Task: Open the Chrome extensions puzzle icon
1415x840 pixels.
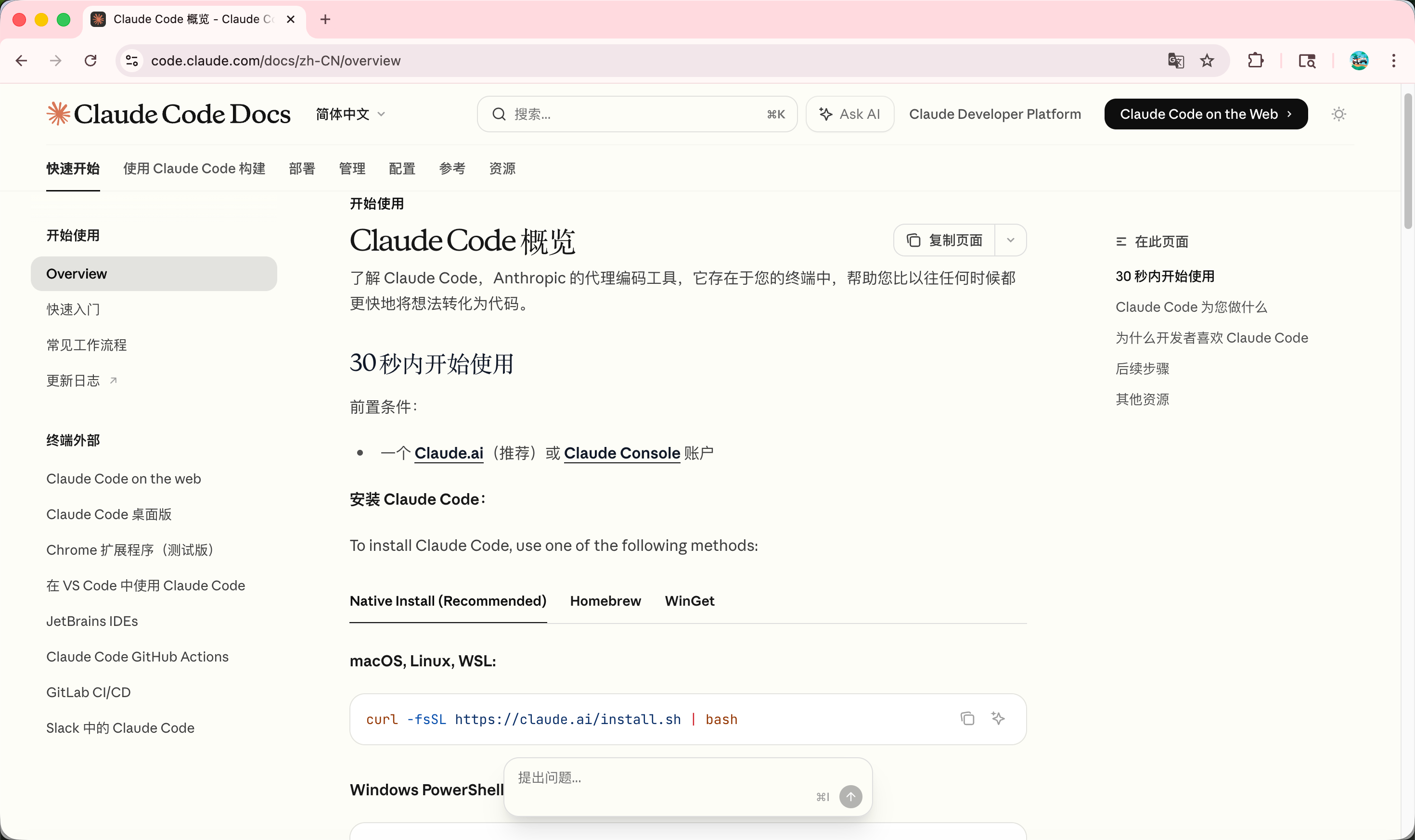Action: tap(1255, 61)
